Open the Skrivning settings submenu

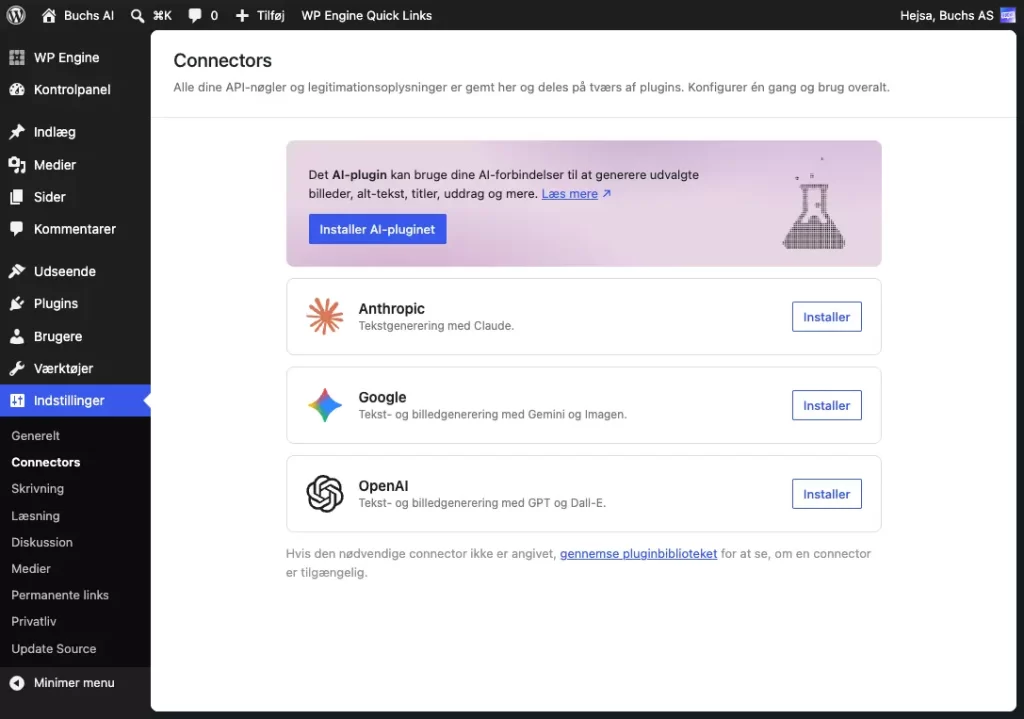point(37,488)
